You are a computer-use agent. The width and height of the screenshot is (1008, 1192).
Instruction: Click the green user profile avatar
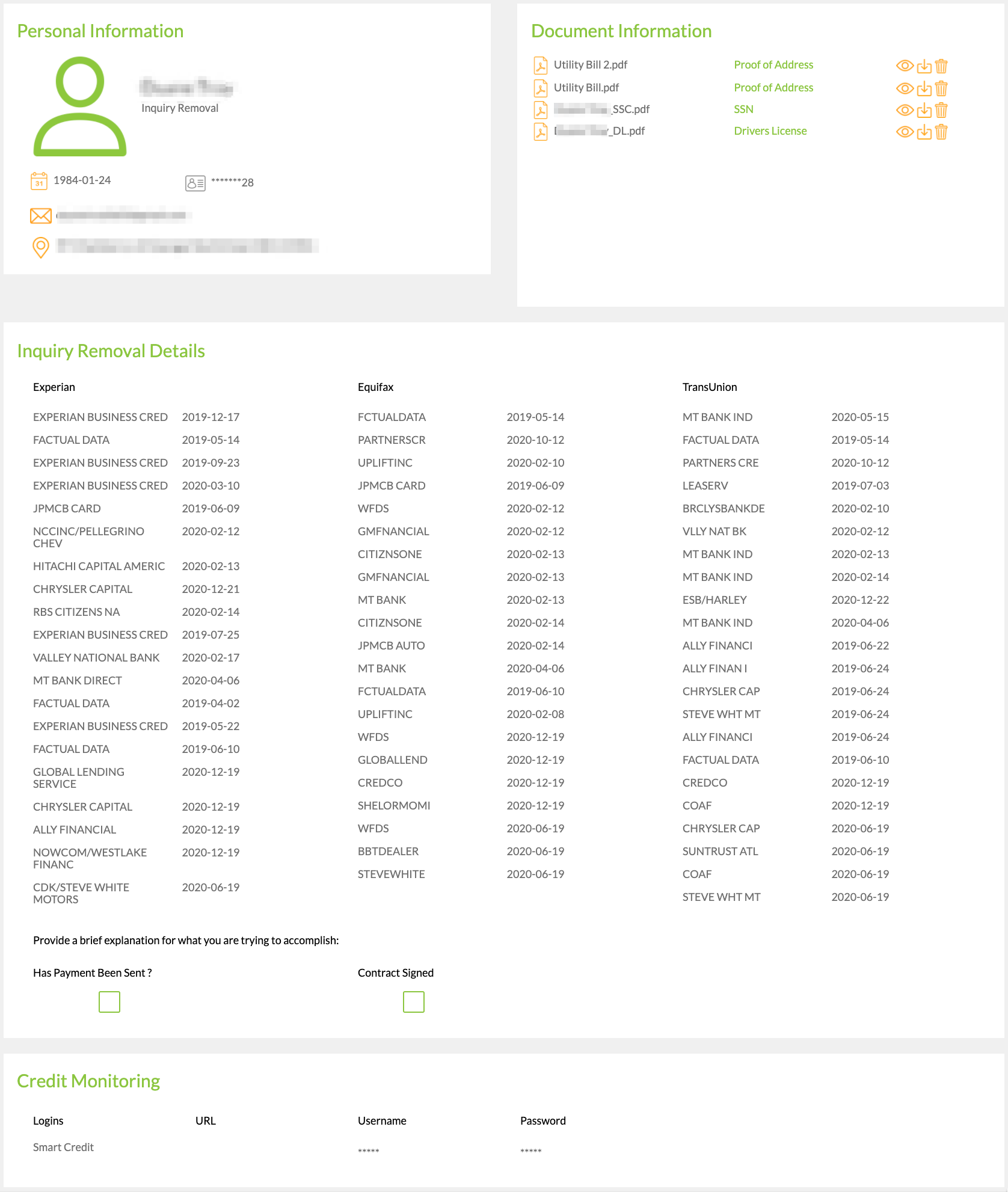80,106
